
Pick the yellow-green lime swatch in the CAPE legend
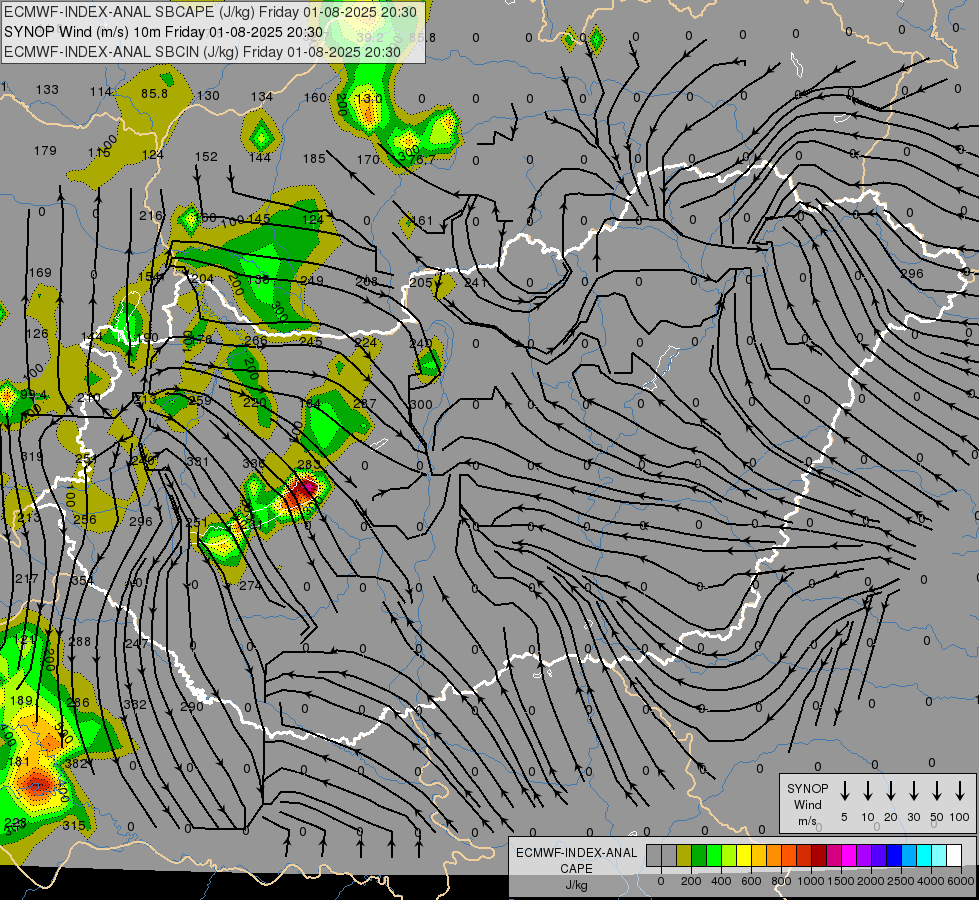click(x=729, y=855)
